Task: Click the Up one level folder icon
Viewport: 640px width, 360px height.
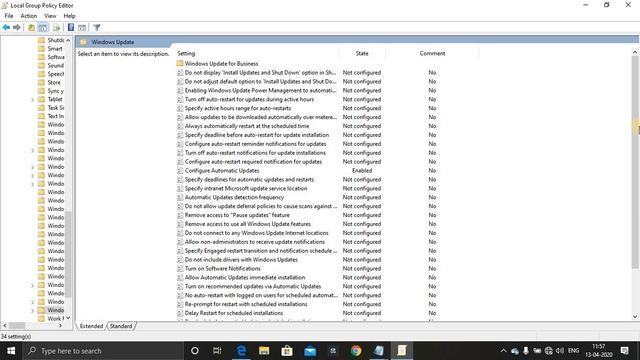Action: 31,28
